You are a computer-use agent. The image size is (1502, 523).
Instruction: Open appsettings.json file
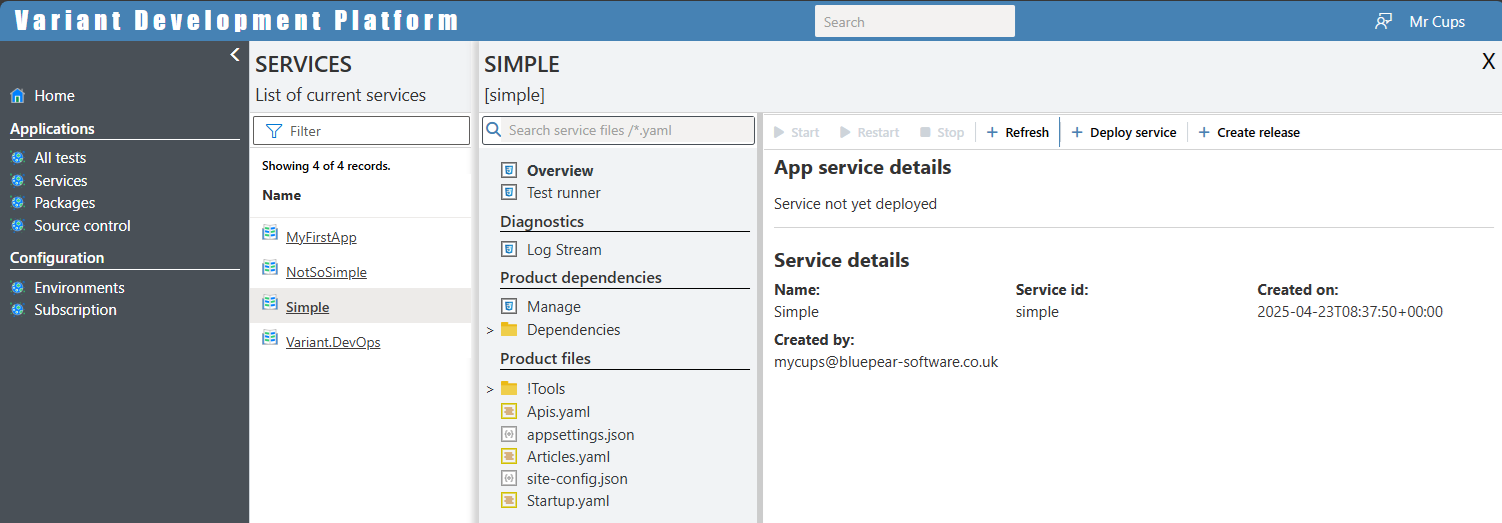click(x=580, y=435)
